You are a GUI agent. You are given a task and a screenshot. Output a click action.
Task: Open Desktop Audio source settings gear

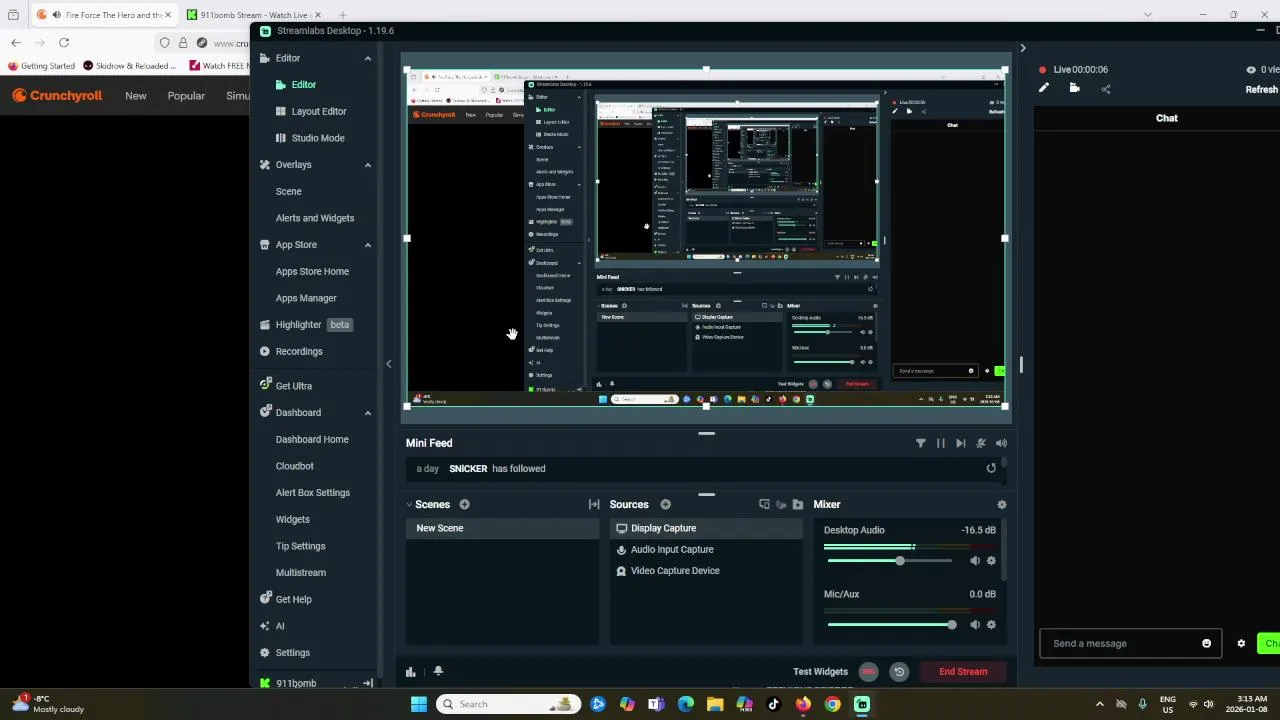coord(991,561)
